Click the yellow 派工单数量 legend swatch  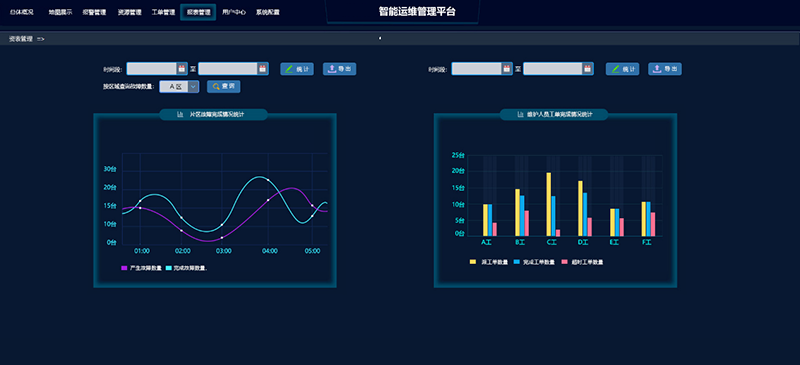(473, 262)
